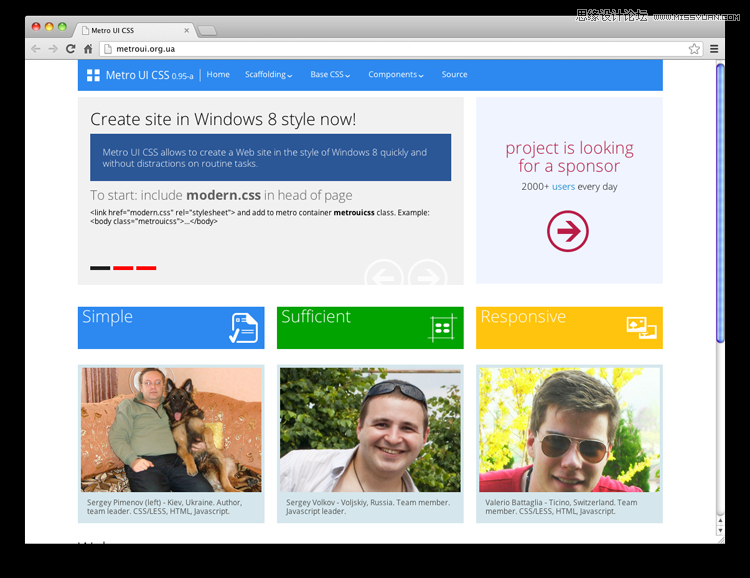Click the blue users link
750x578 pixels.
coord(563,187)
